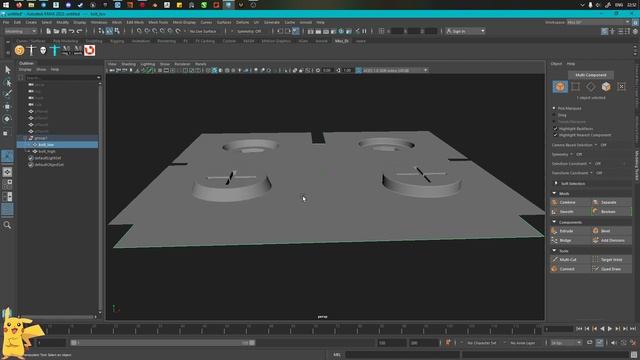Click the cyan cross shelf icon
This screenshot has height=360, width=640.
(x=55, y=50)
